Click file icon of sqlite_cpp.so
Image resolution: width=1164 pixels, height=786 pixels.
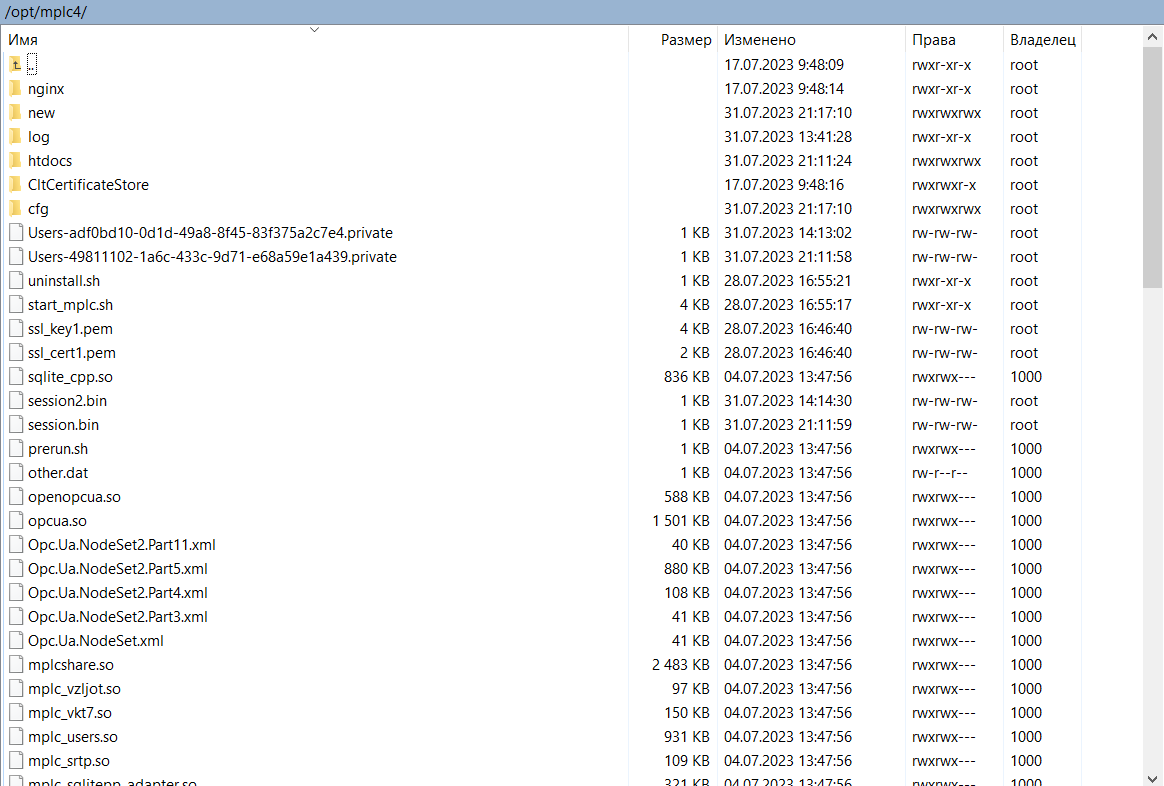[16, 377]
